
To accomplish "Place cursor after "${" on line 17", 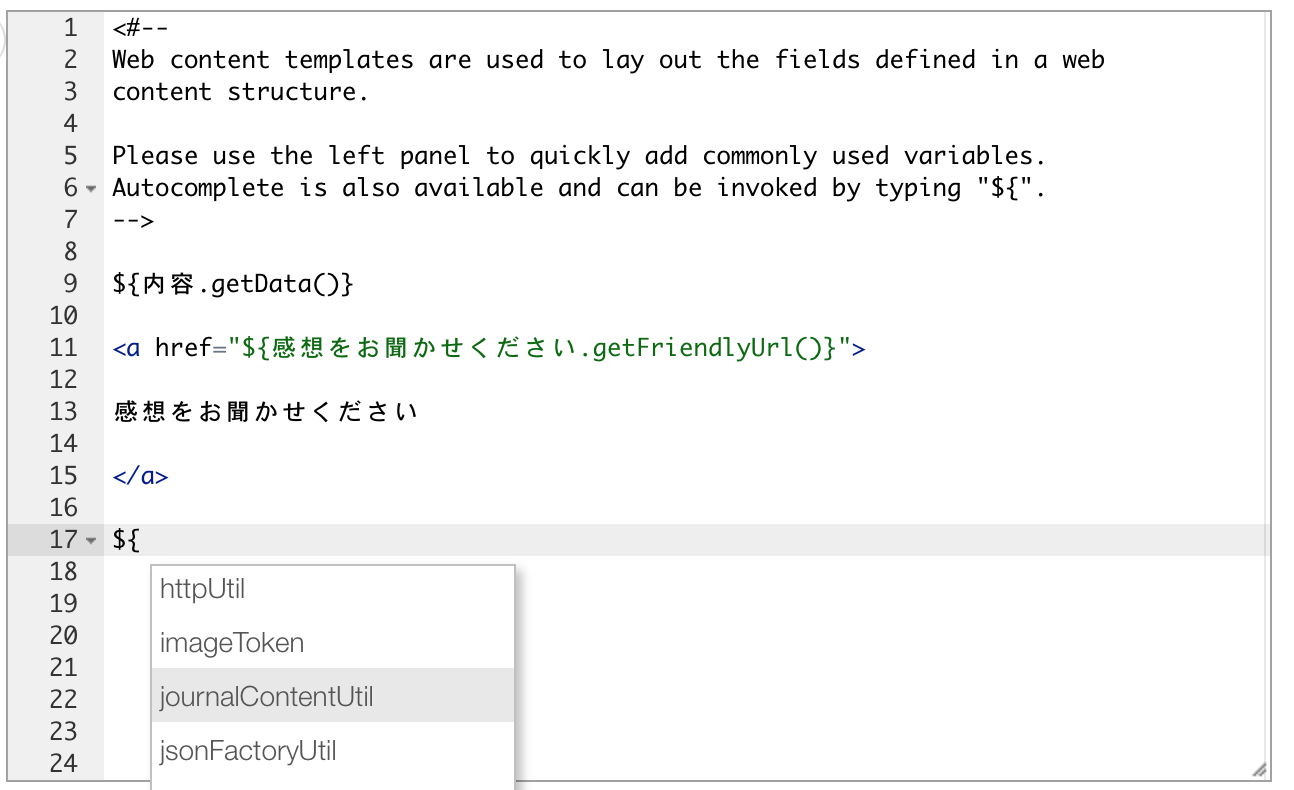I will (142, 540).
